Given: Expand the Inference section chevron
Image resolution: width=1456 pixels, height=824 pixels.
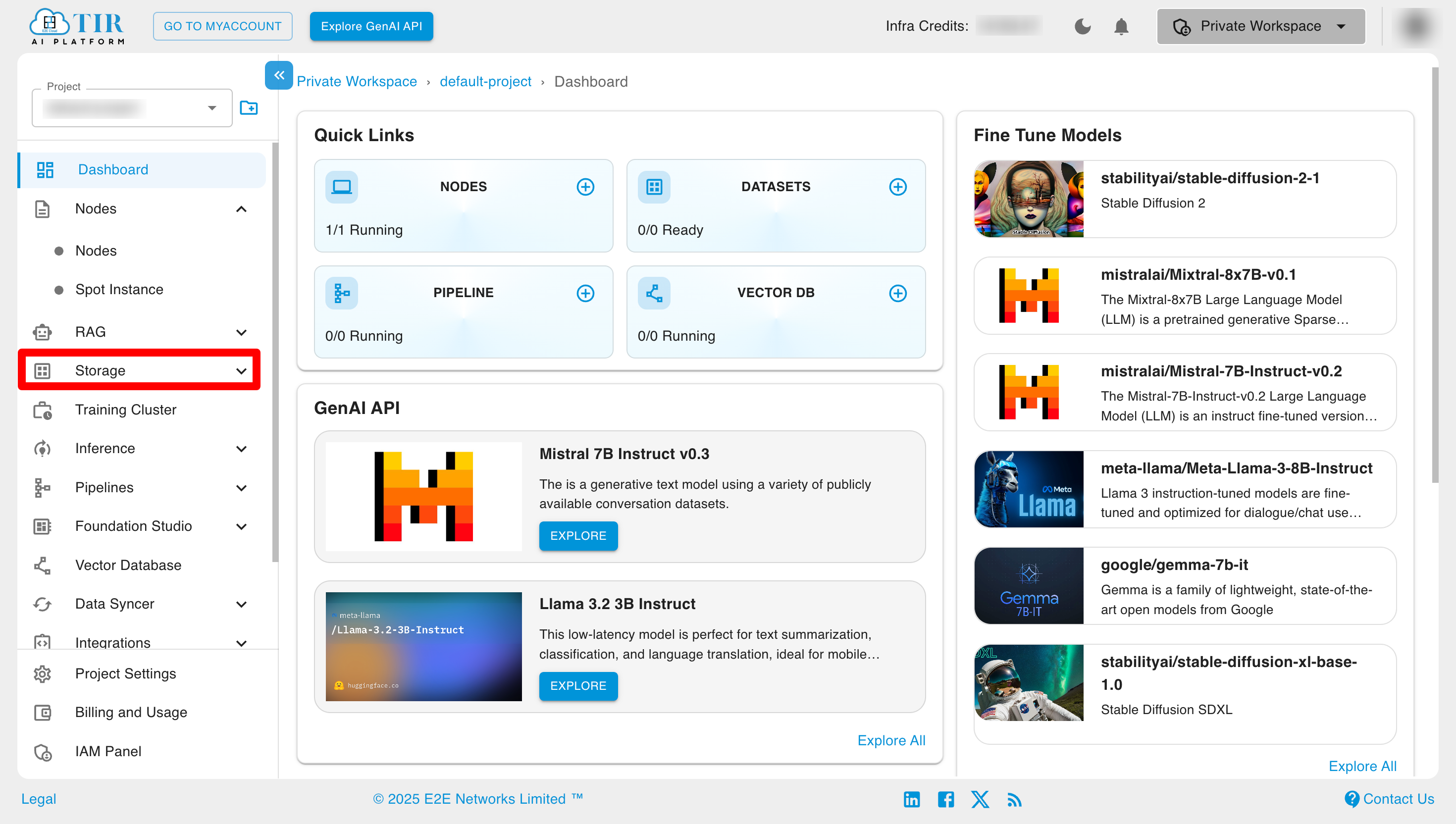Looking at the screenshot, I should [242, 449].
